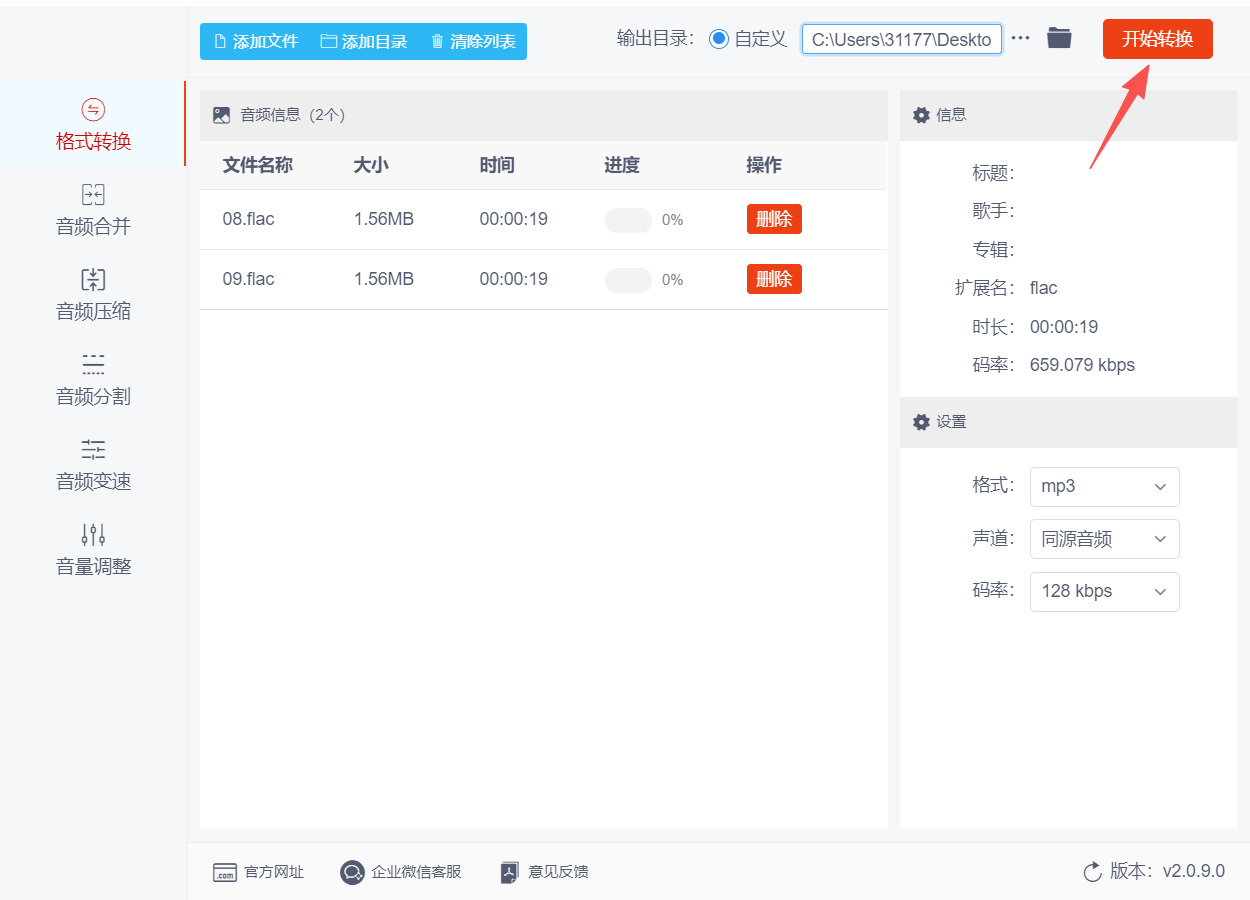Click the 大小 column header

point(371,165)
